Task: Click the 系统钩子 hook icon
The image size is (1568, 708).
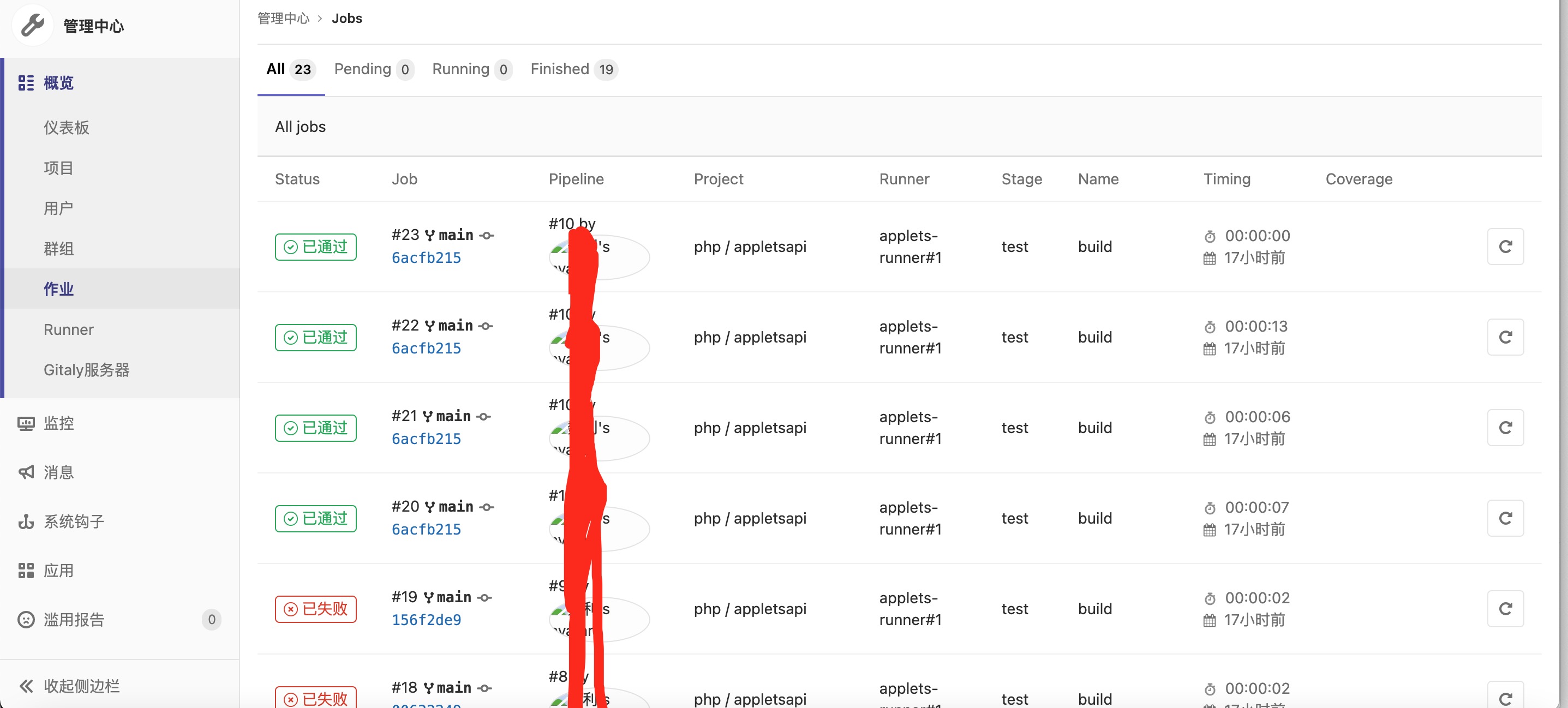Action: click(26, 521)
